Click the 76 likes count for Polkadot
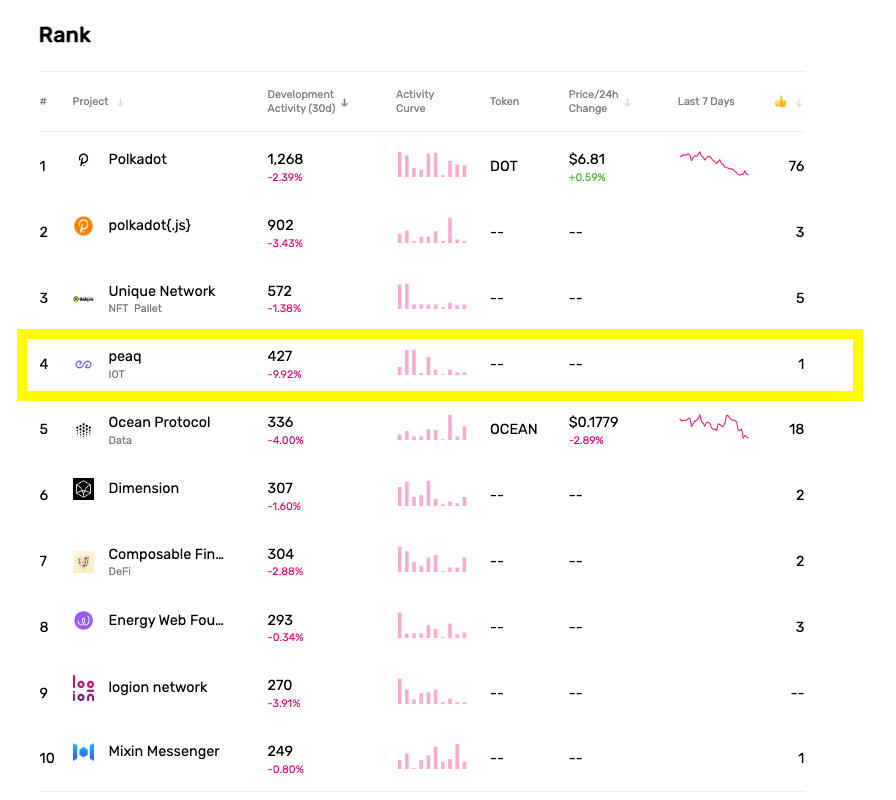Viewport: 896px width, 800px height. [x=796, y=166]
